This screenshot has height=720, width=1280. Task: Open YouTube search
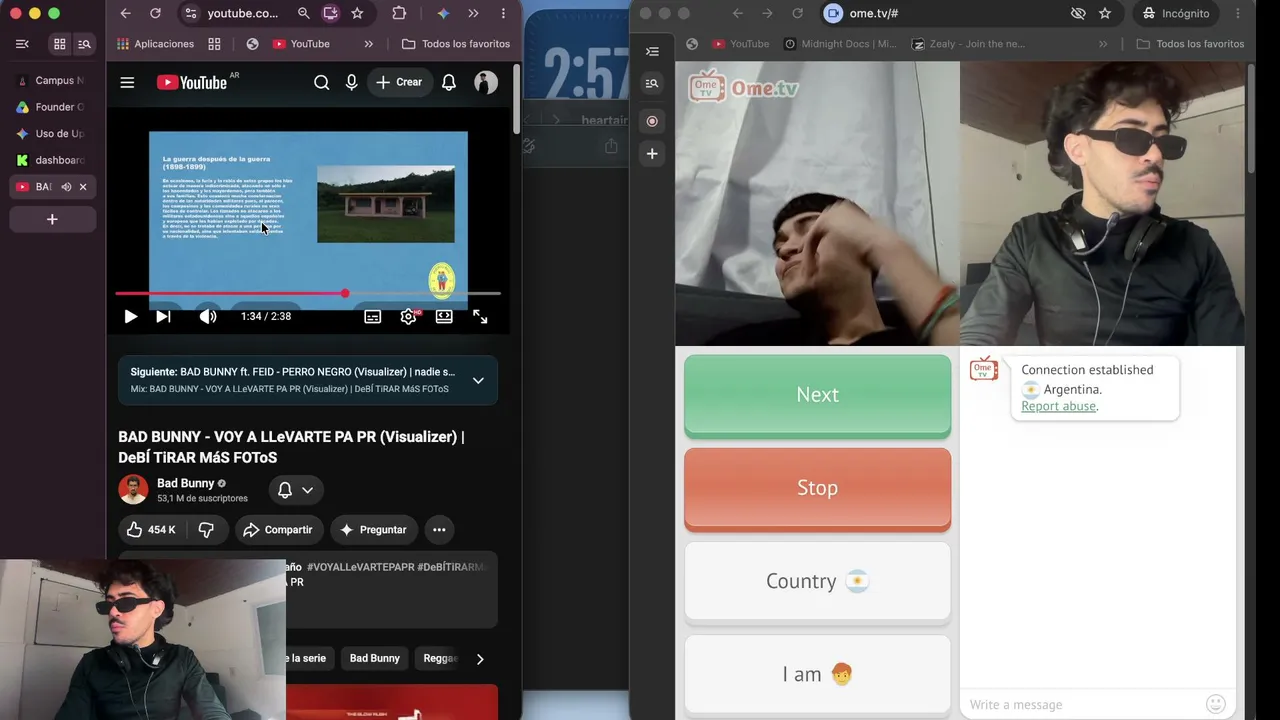tap(321, 82)
